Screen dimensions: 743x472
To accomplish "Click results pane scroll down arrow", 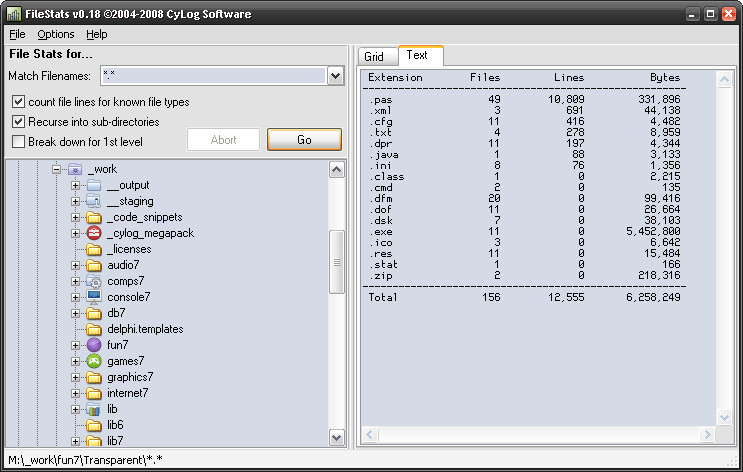I will pyautogui.click(x=724, y=418).
